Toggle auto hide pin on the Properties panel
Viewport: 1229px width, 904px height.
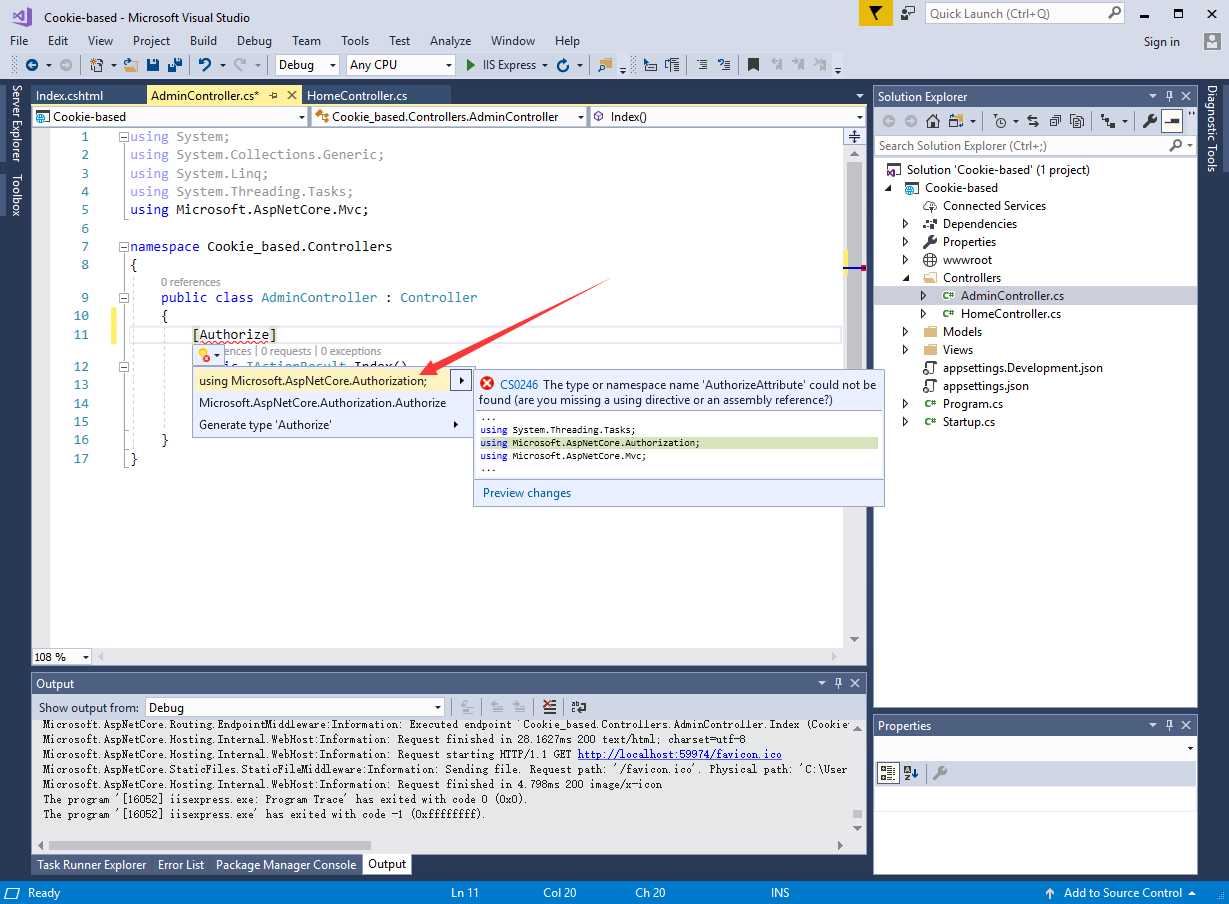pyautogui.click(x=1169, y=725)
